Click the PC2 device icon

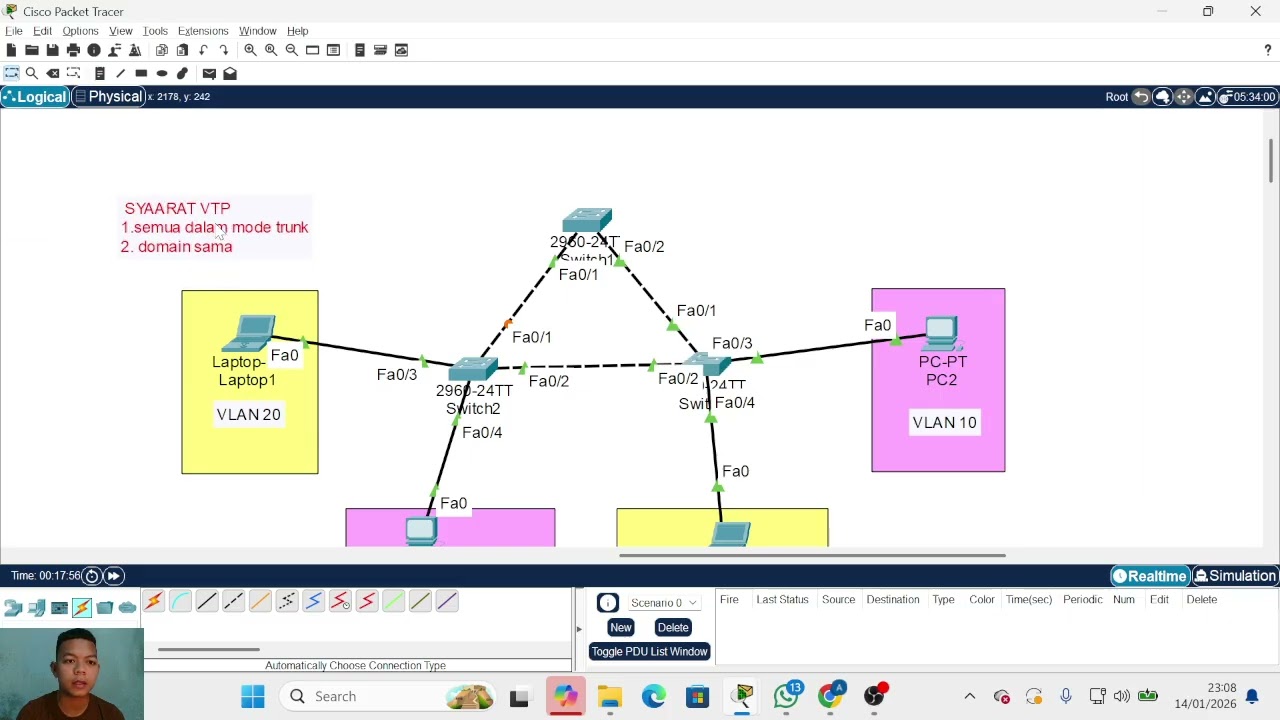click(x=941, y=334)
